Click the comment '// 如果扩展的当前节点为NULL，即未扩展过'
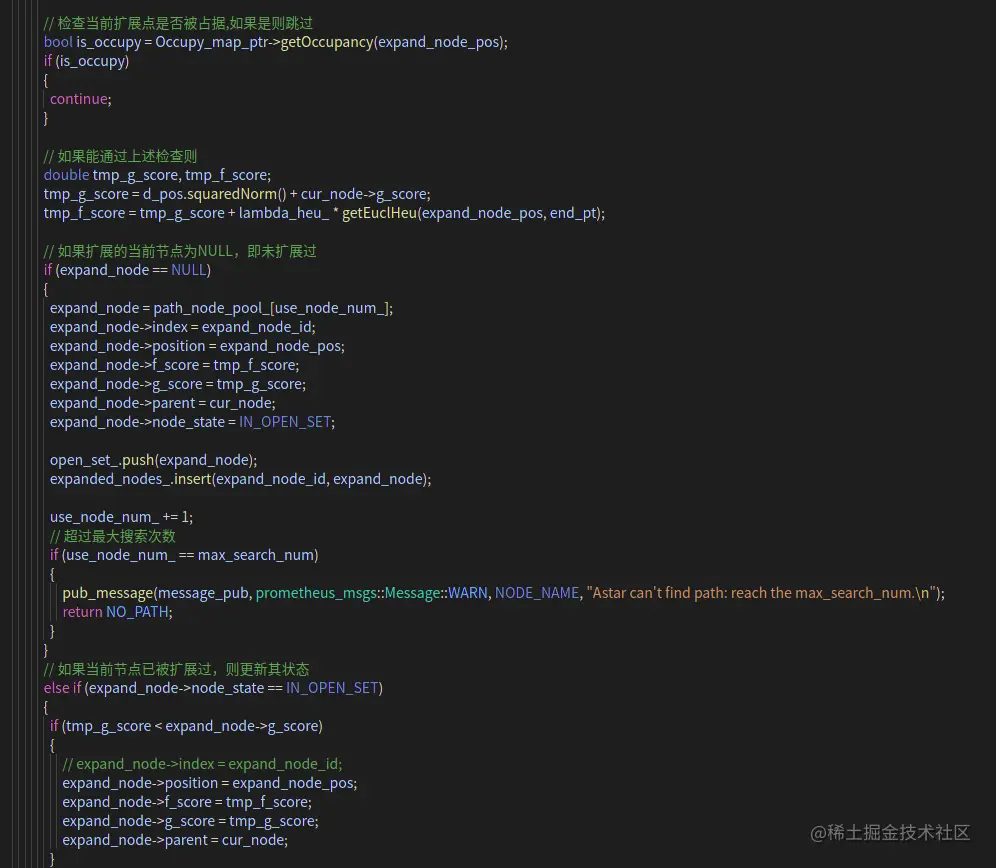This screenshot has height=868, width=996. point(180,252)
